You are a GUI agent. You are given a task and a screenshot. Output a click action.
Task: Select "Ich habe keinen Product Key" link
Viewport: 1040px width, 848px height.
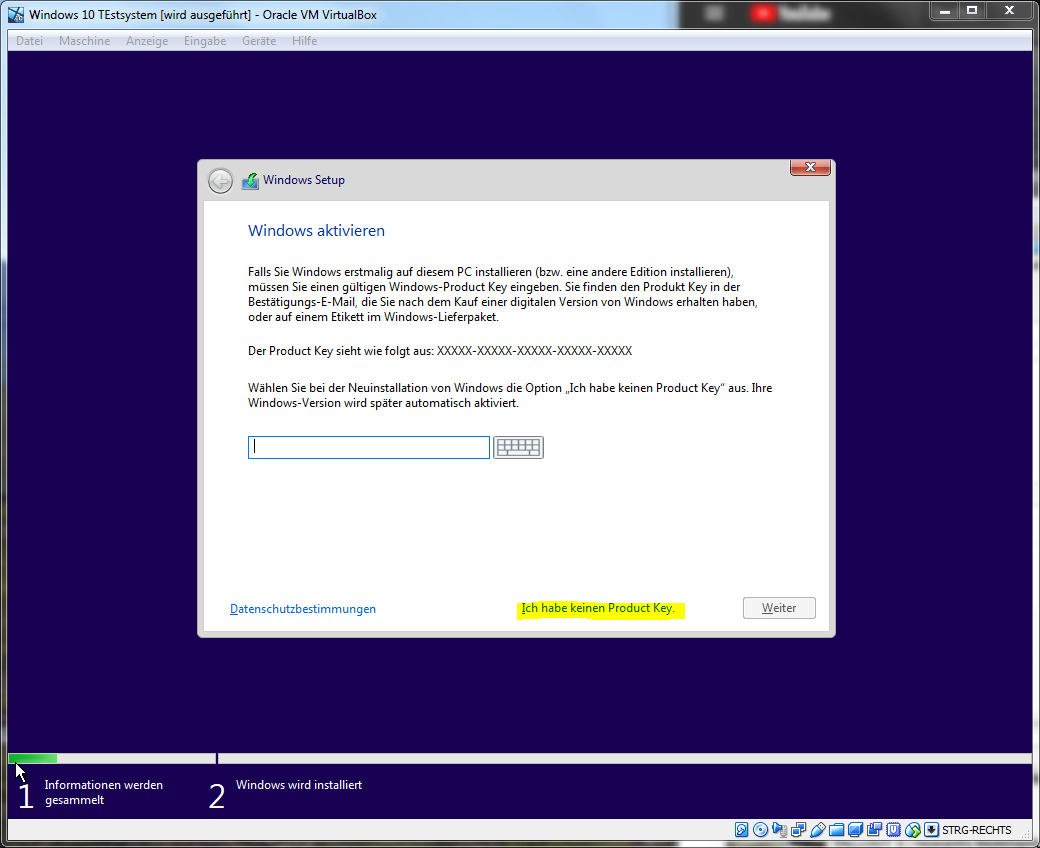tap(598, 609)
